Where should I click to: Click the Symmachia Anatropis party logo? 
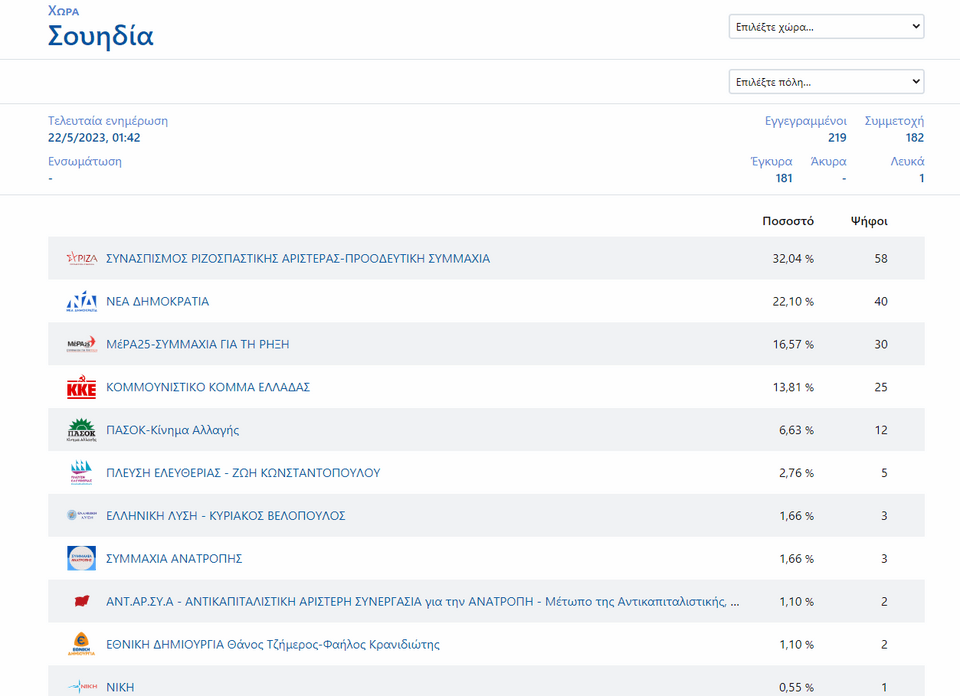tap(81, 558)
